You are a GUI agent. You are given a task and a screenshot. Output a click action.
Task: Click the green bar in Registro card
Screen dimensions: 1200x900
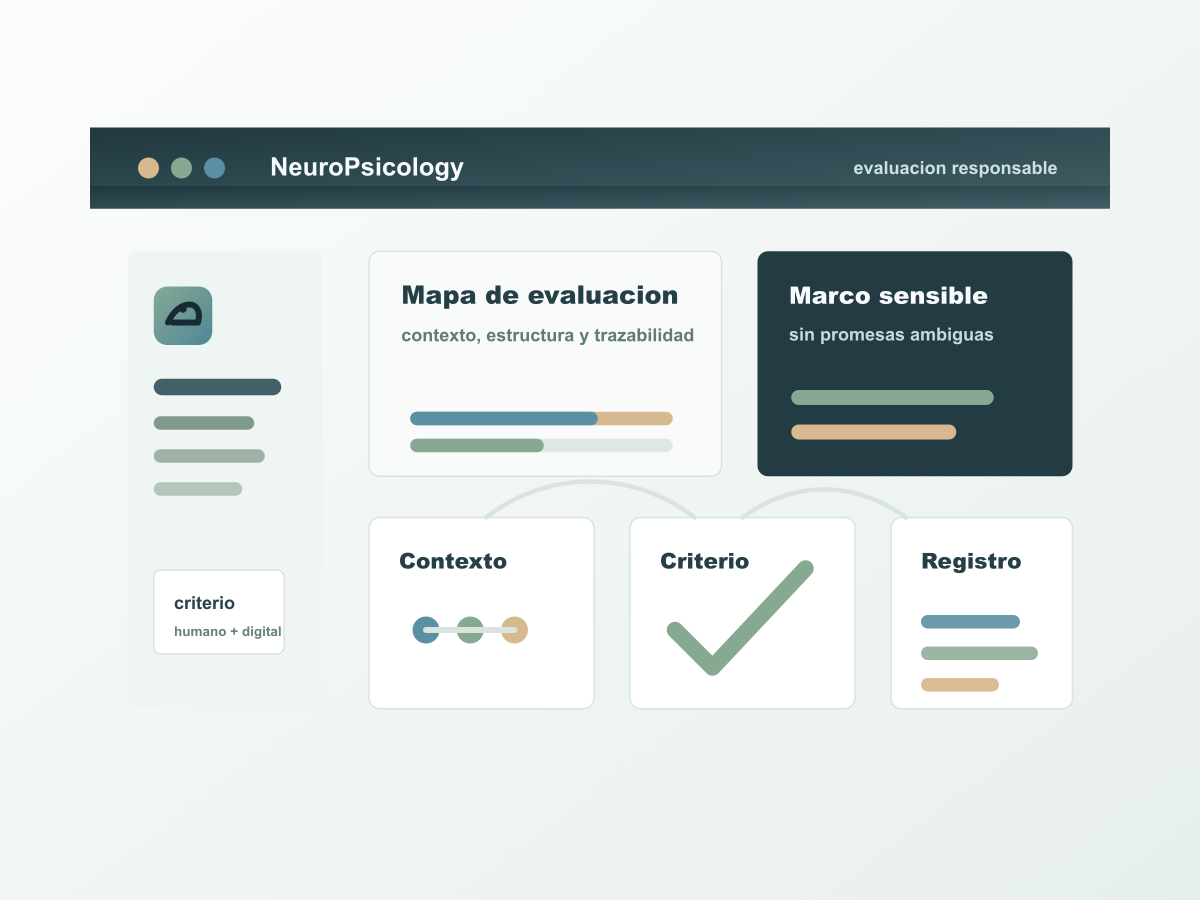coord(979,653)
